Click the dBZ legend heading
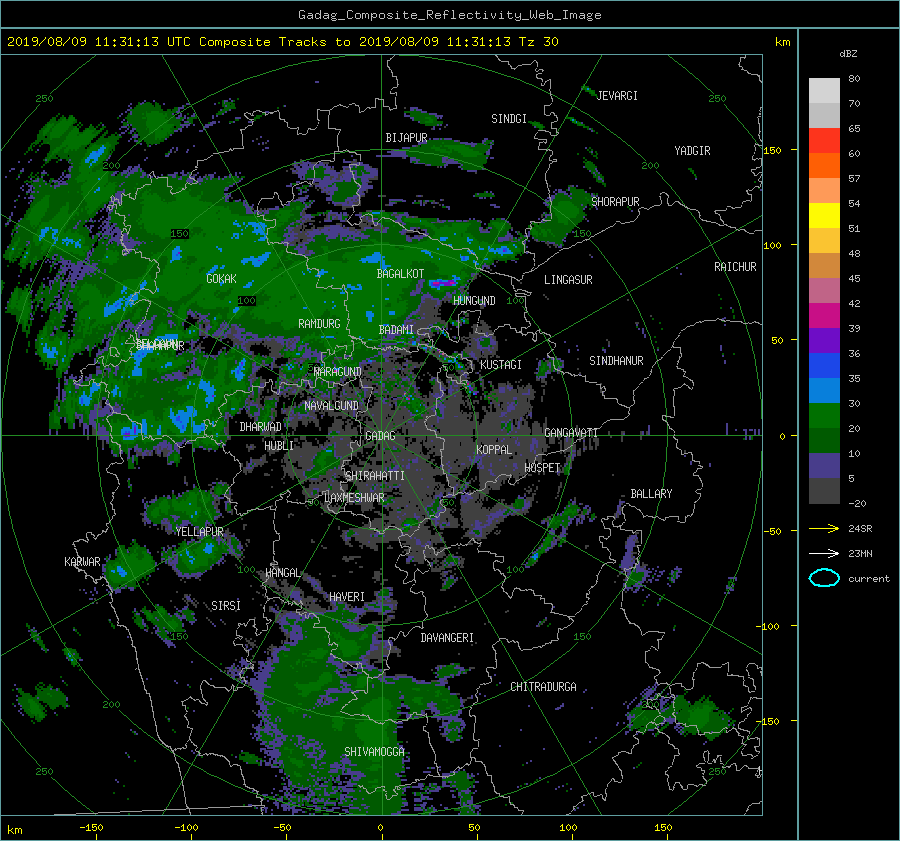The height and width of the screenshot is (841, 900). (x=848, y=54)
